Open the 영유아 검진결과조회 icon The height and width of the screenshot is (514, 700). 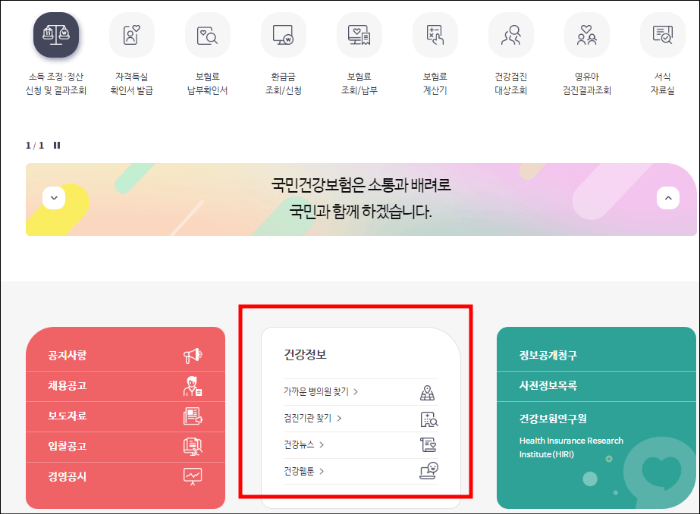(587, 35)
